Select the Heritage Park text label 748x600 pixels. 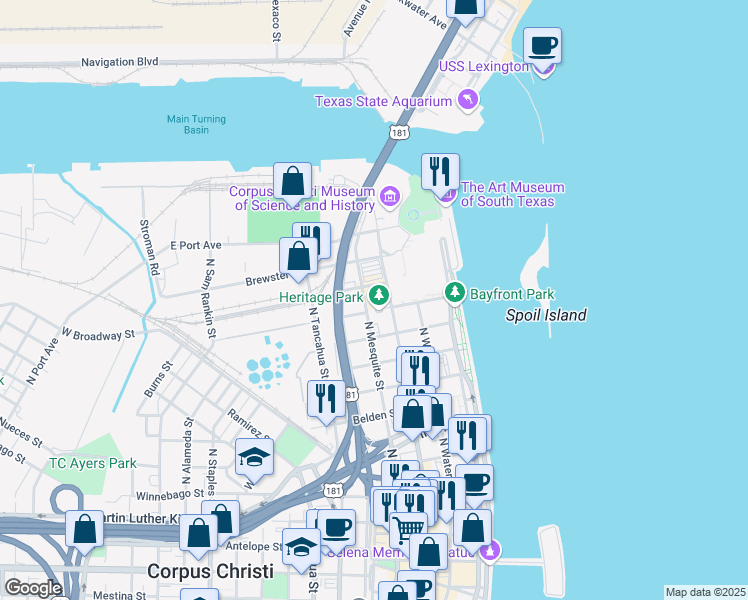pyautogui.click(x=322, y=298)
